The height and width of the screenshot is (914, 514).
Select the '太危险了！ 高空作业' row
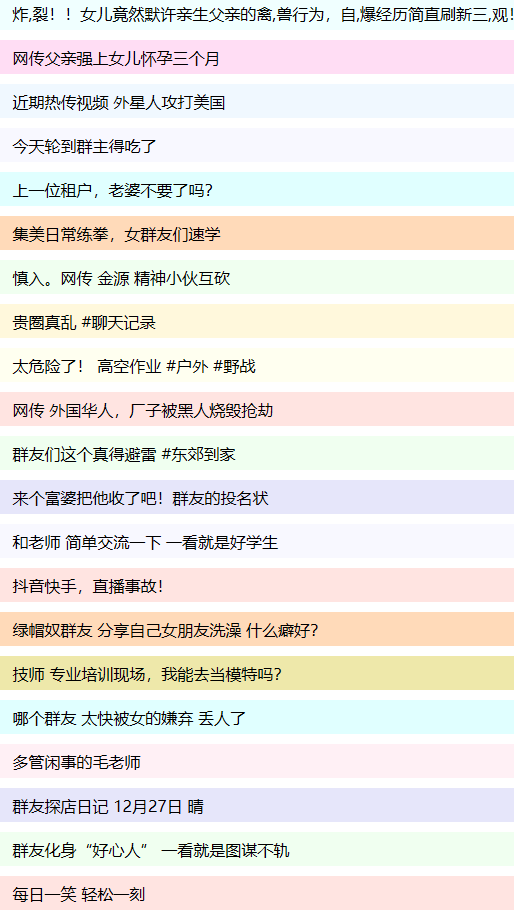257,366
